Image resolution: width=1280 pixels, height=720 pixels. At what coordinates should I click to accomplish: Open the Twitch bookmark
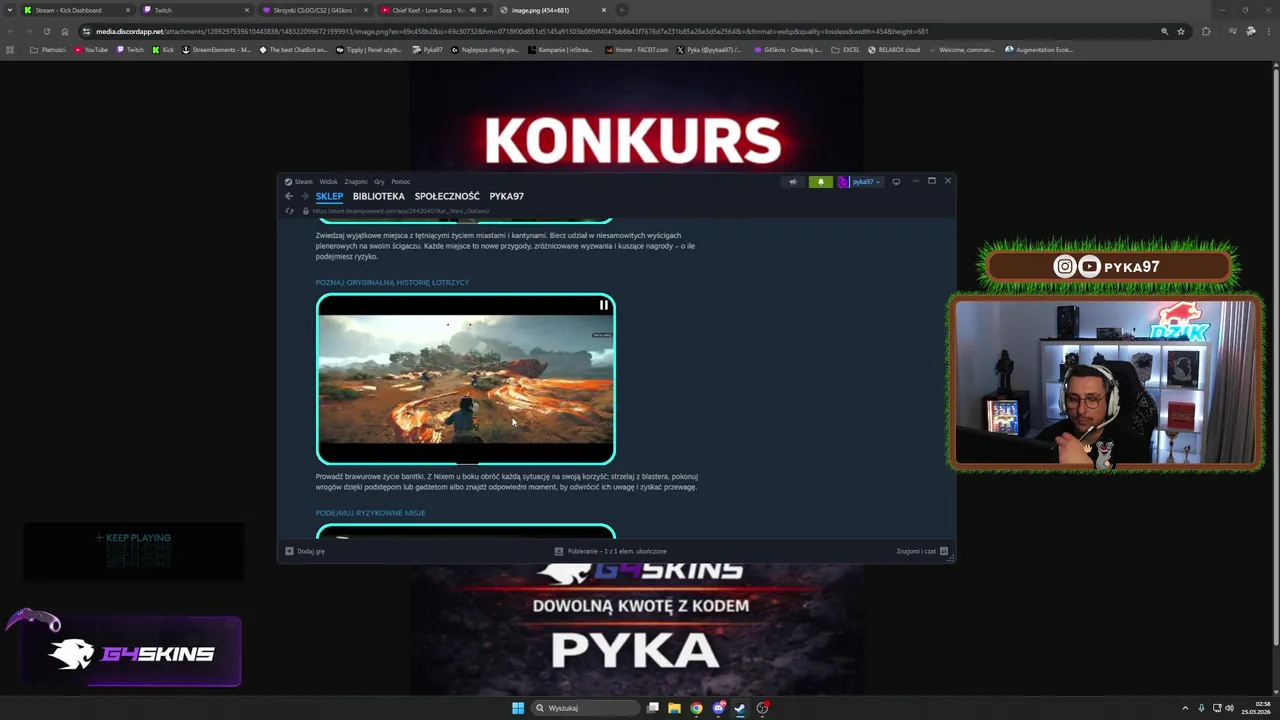[x=130, y=49]
